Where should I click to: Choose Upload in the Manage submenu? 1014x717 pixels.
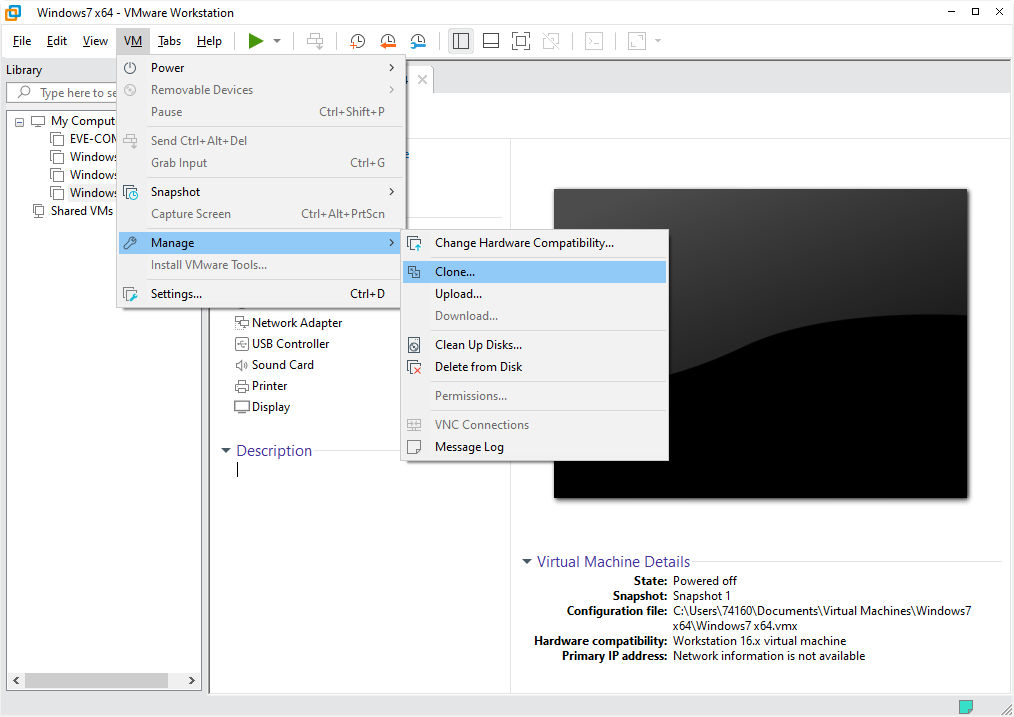(534, 294)
